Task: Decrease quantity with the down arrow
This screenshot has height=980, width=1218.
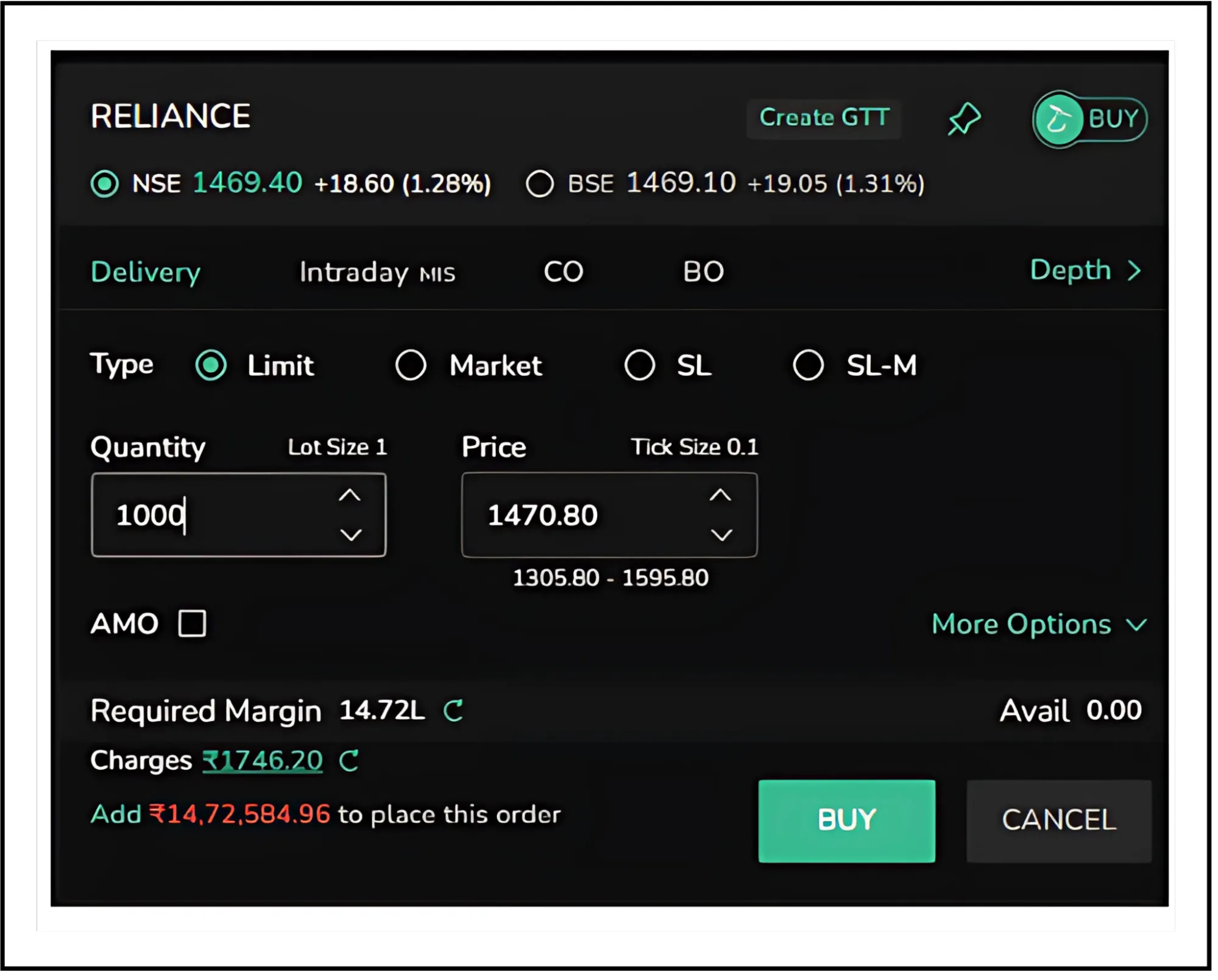Action: coord(351,535)
